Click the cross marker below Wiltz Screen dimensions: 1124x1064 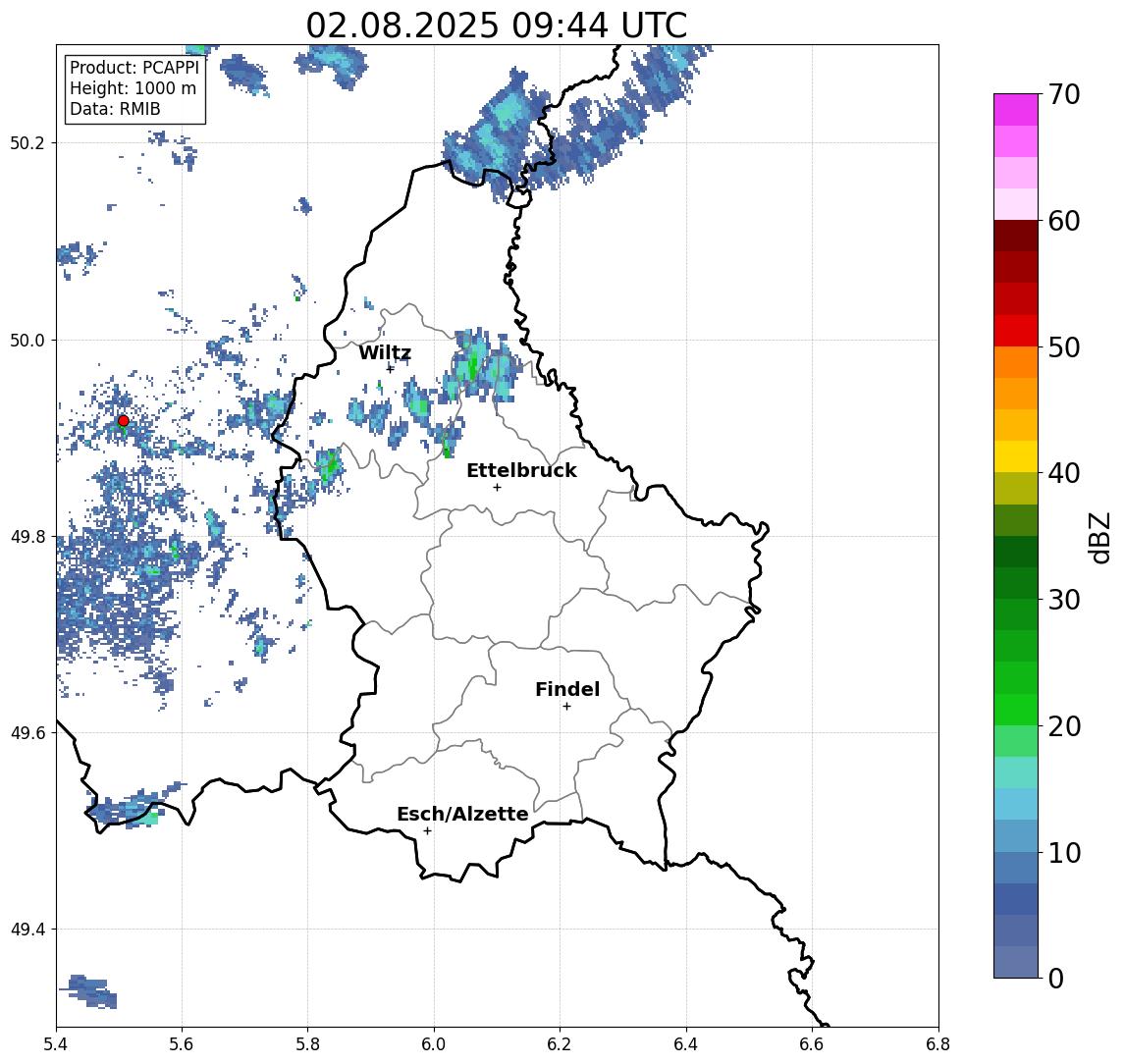coord(390,369)
